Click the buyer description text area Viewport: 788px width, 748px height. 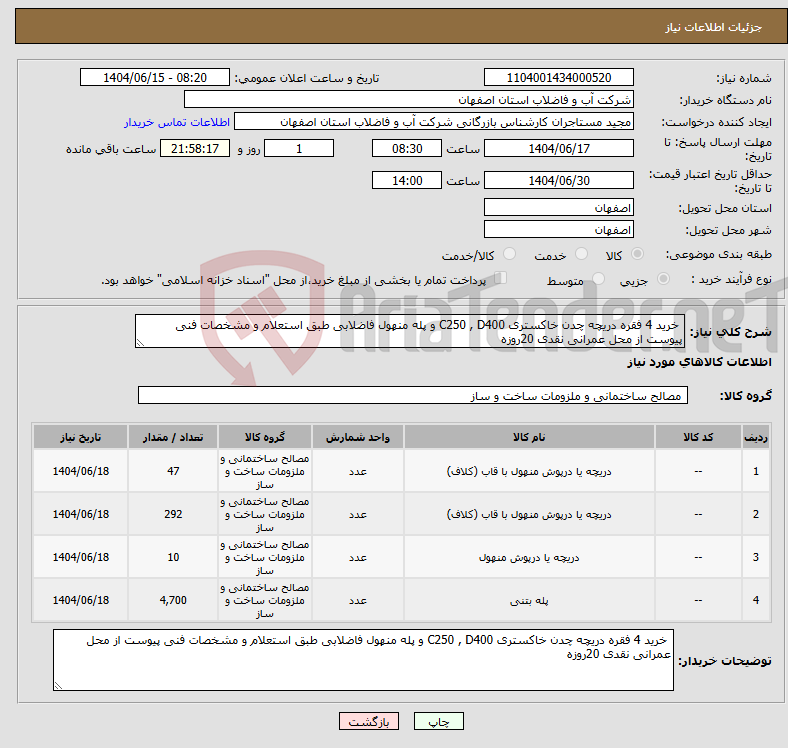[x=365, y=660]
